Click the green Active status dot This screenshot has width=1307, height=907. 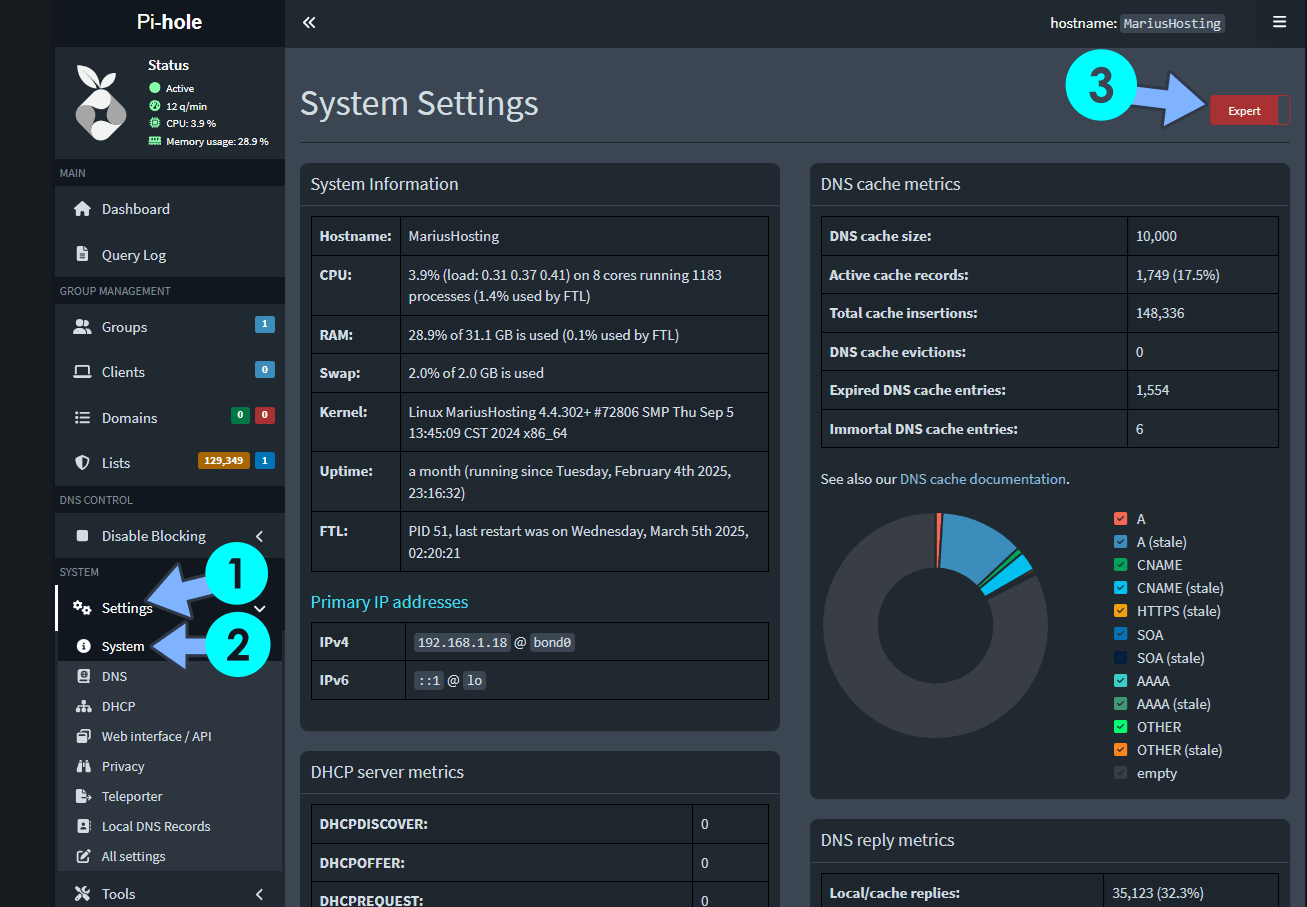pyautogui.click(x=155, y=88)
